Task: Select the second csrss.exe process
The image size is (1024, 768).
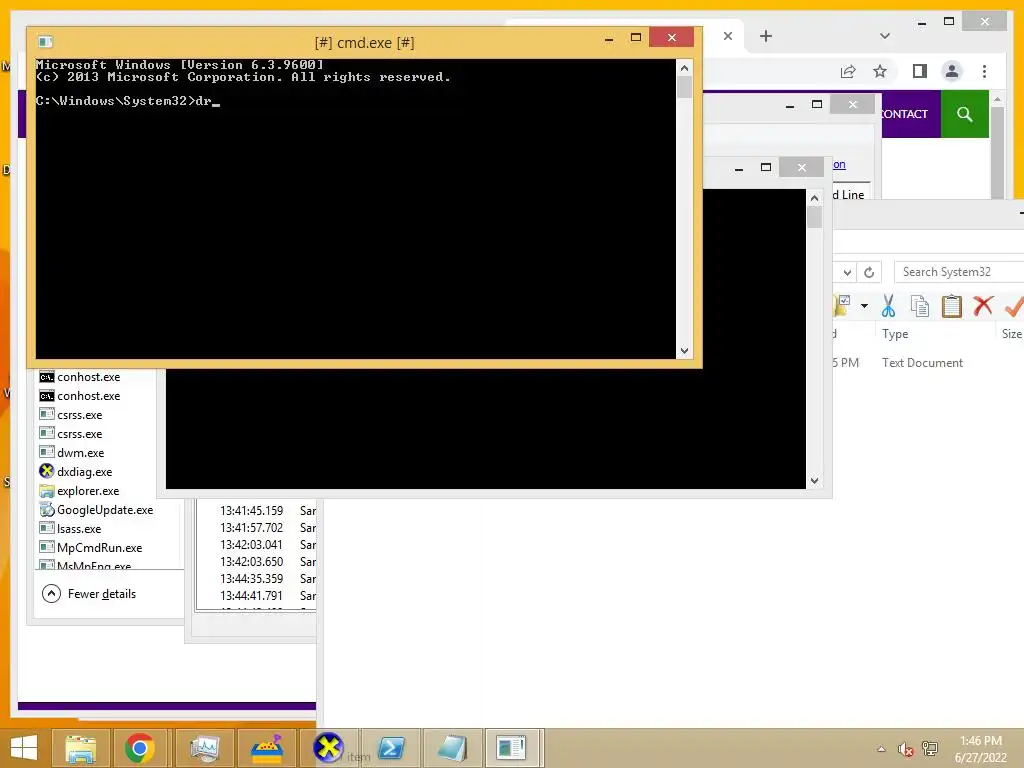Action: pos(80,434)
